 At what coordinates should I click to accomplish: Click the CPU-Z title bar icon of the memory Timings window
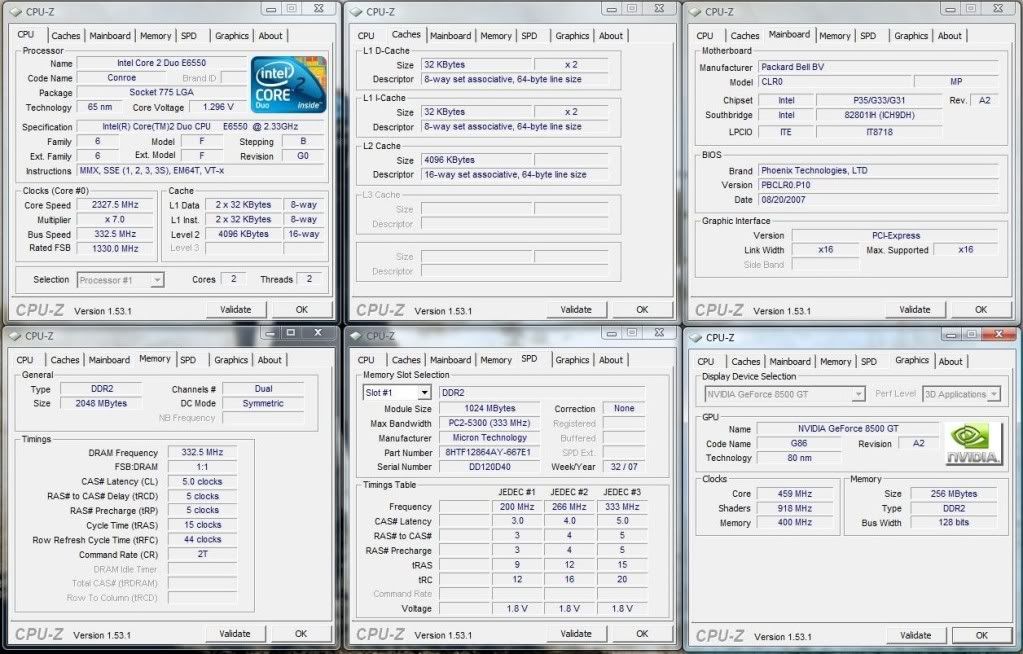(16, 336)
